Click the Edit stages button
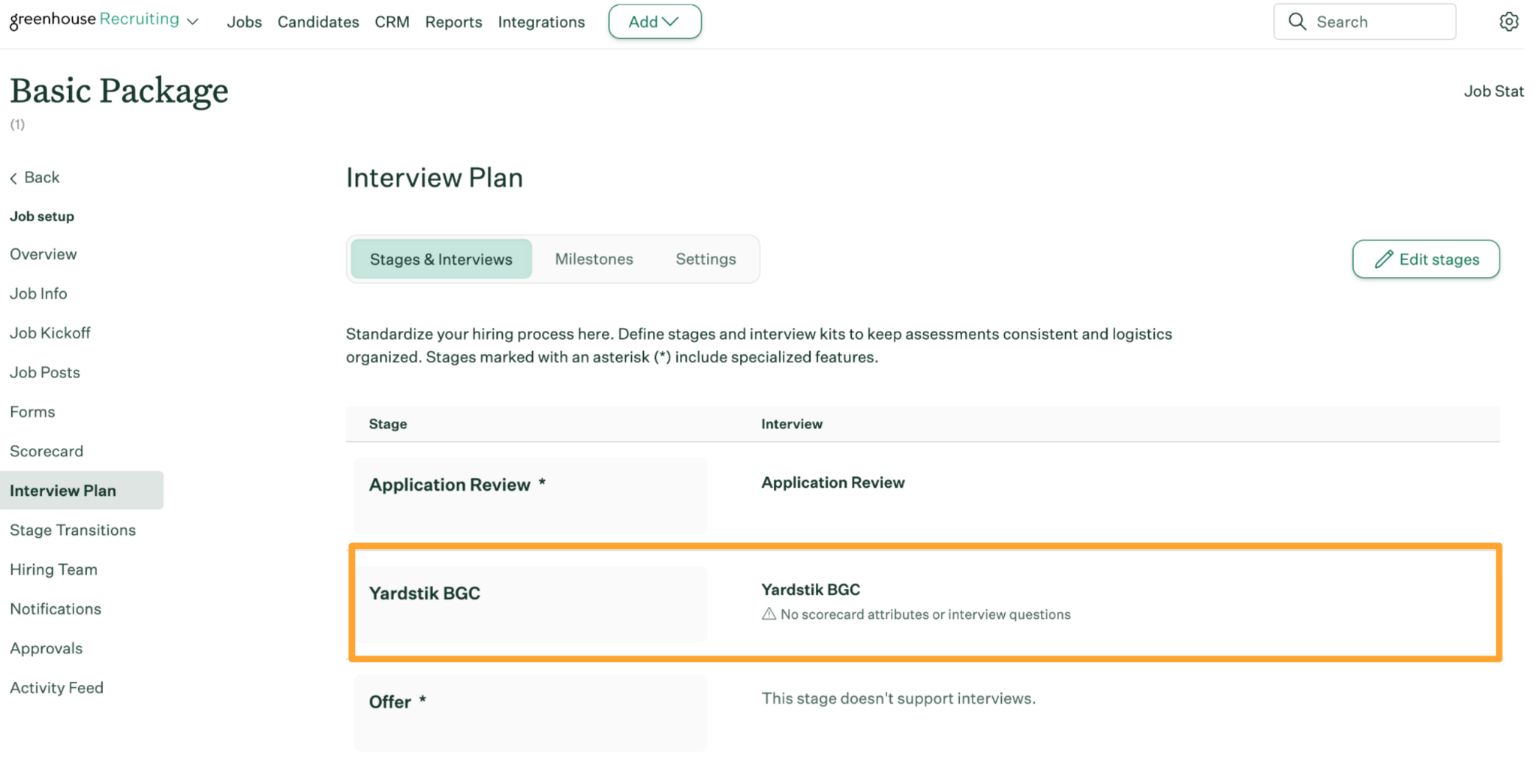The image size is (1537, 784). click(1426, 259)
